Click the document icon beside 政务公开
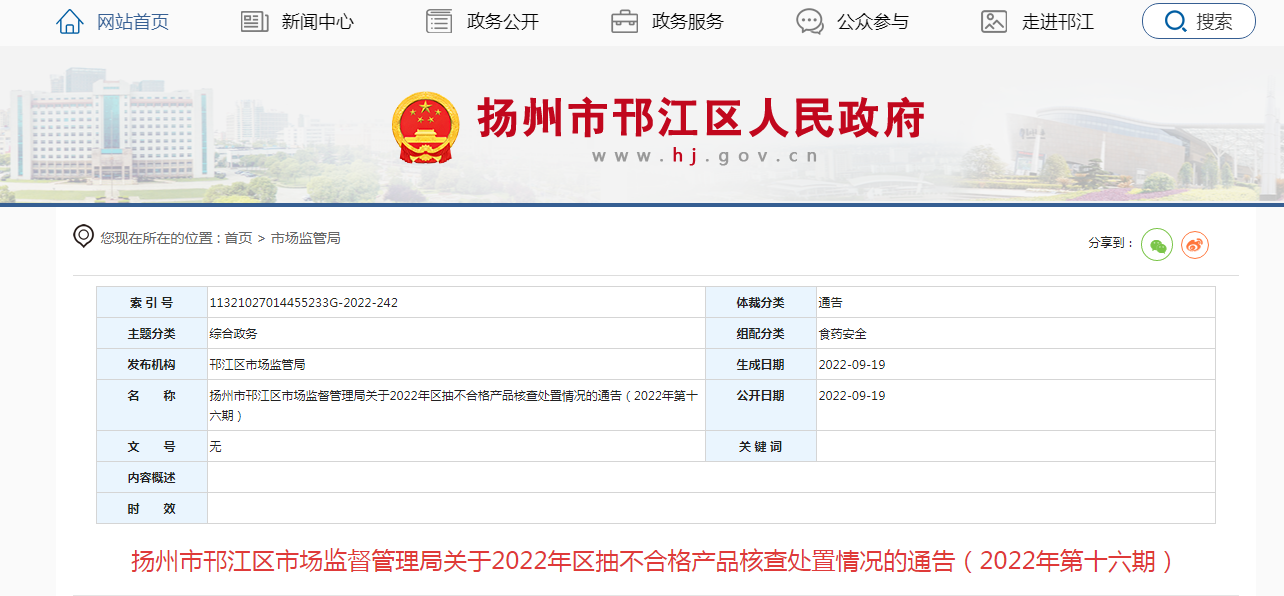This screenshot has height=596, width=1284. (x=438, y=20)
